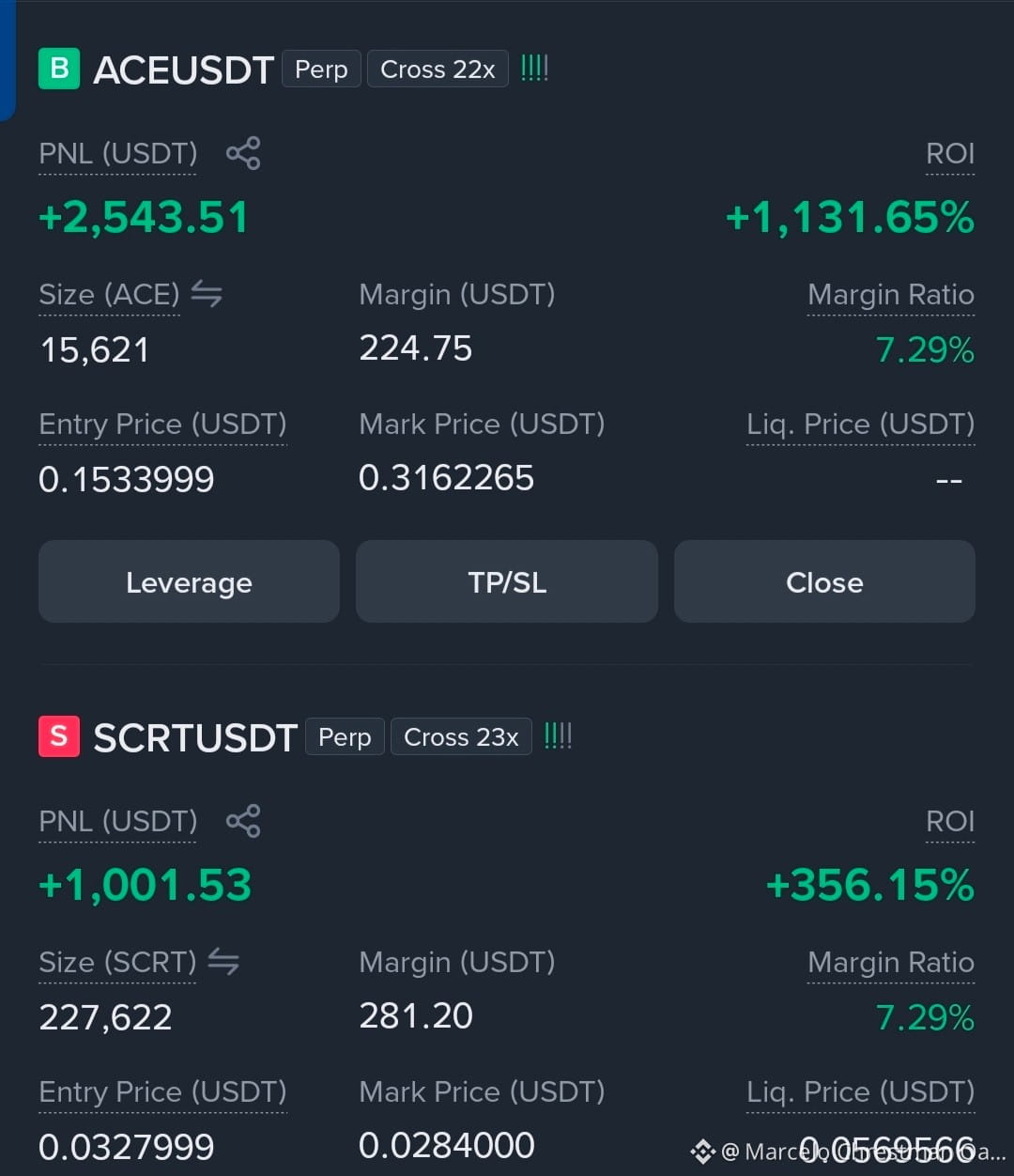Tap the 281.20 margin value
Screen dimensions: 1014x1176
[x=416, y=1015]
